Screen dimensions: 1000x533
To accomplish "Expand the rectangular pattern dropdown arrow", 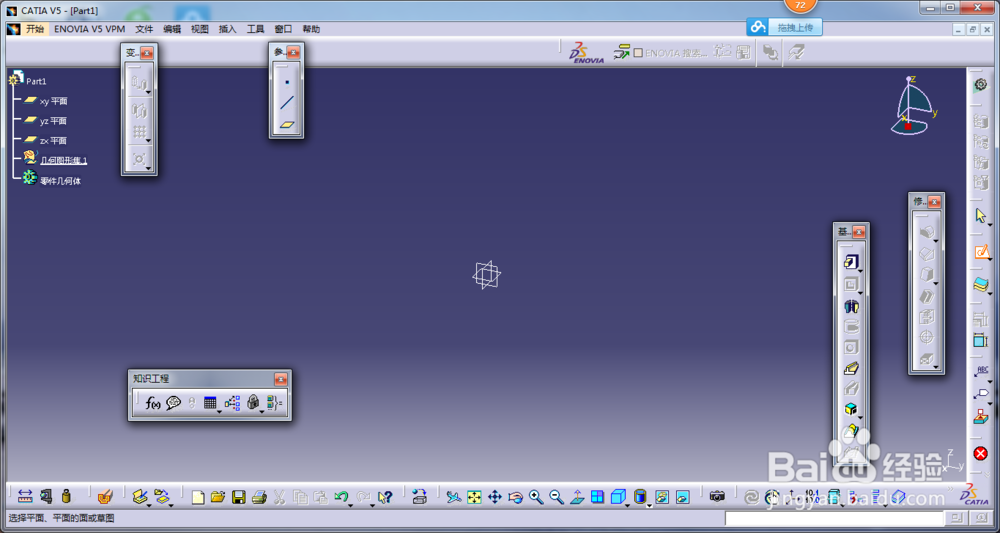I will [x=148, y=140].
